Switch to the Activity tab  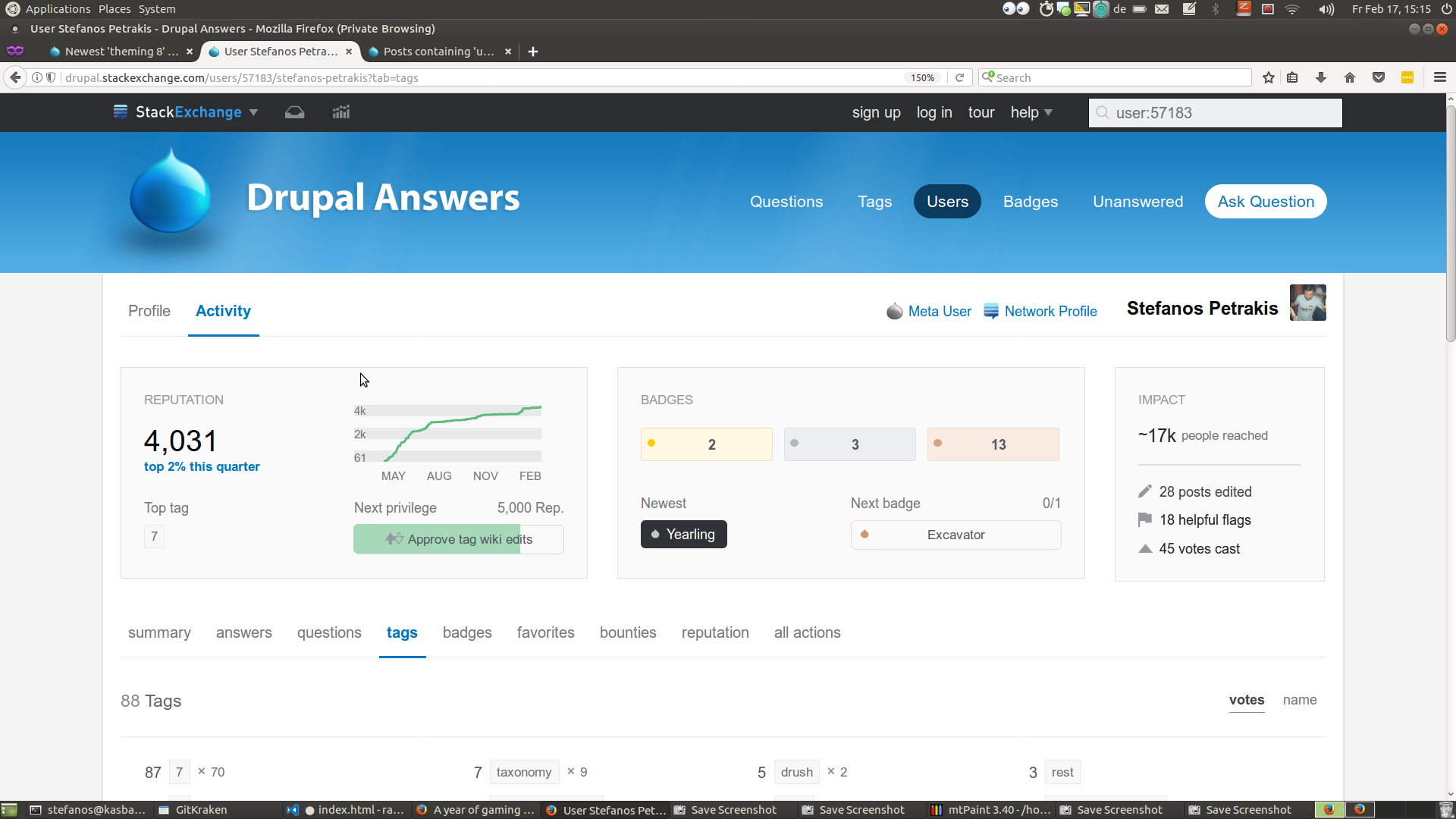click(223, 311)
